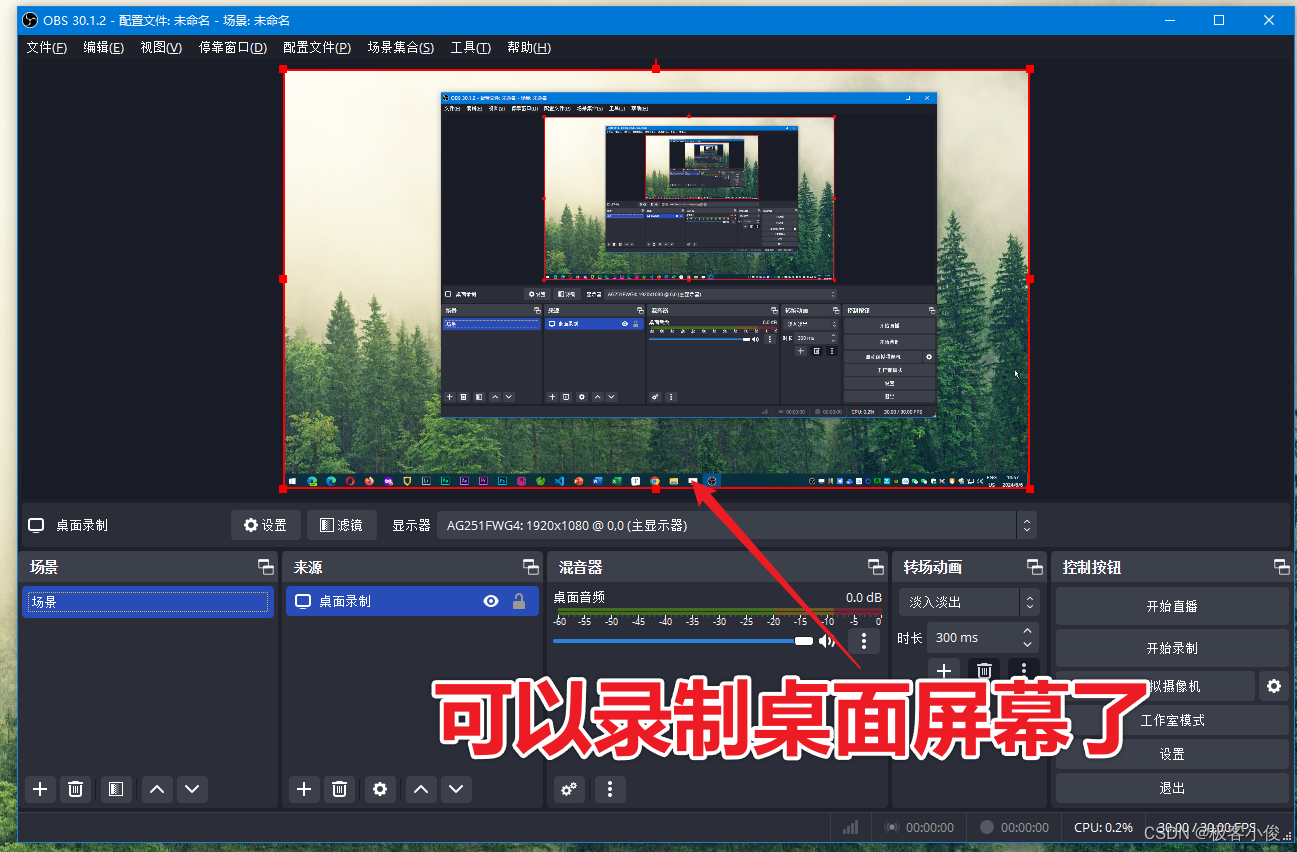Enable 工作室模式 studio mode

1172,720
